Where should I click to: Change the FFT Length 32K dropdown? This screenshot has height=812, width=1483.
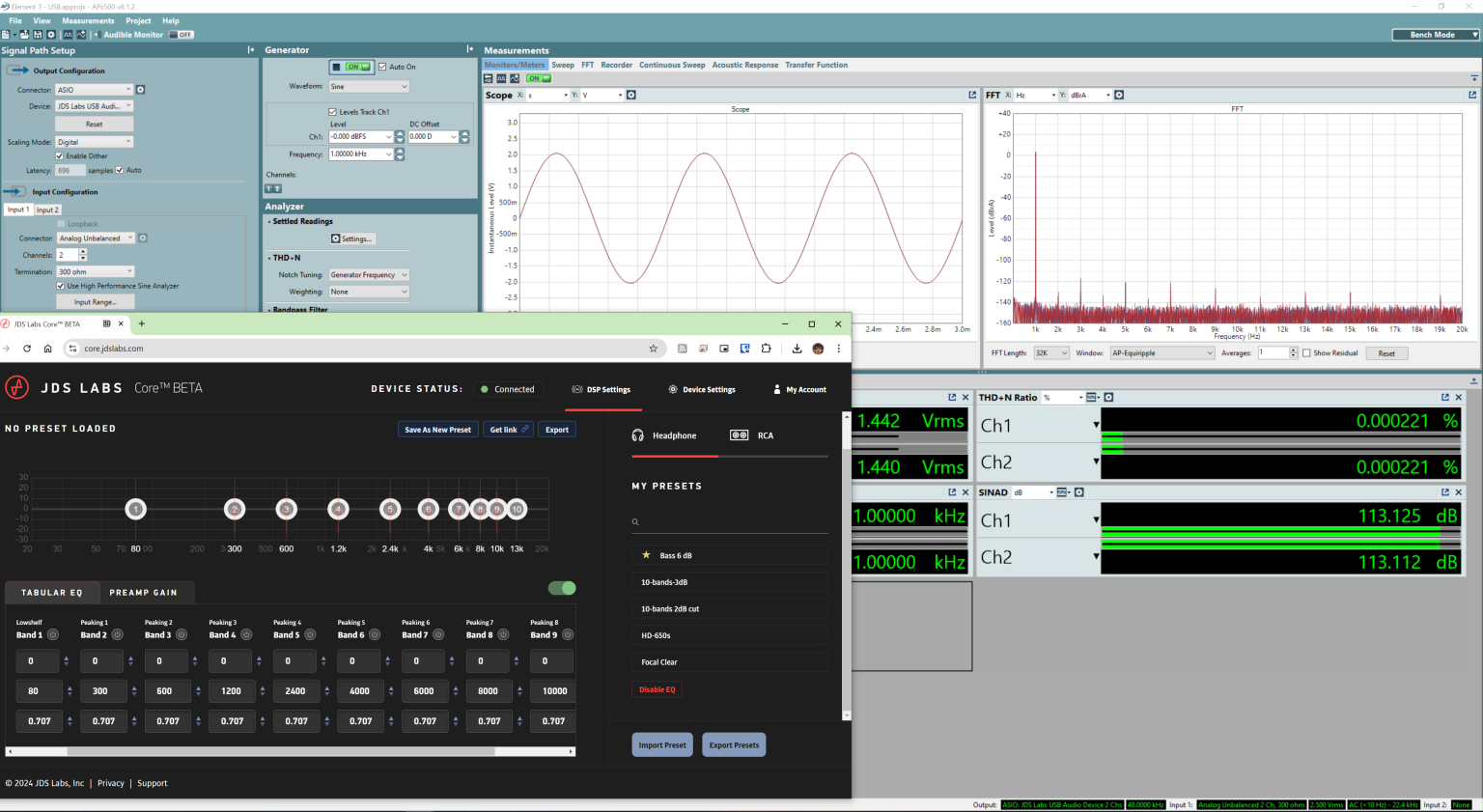click(1051, 352)
